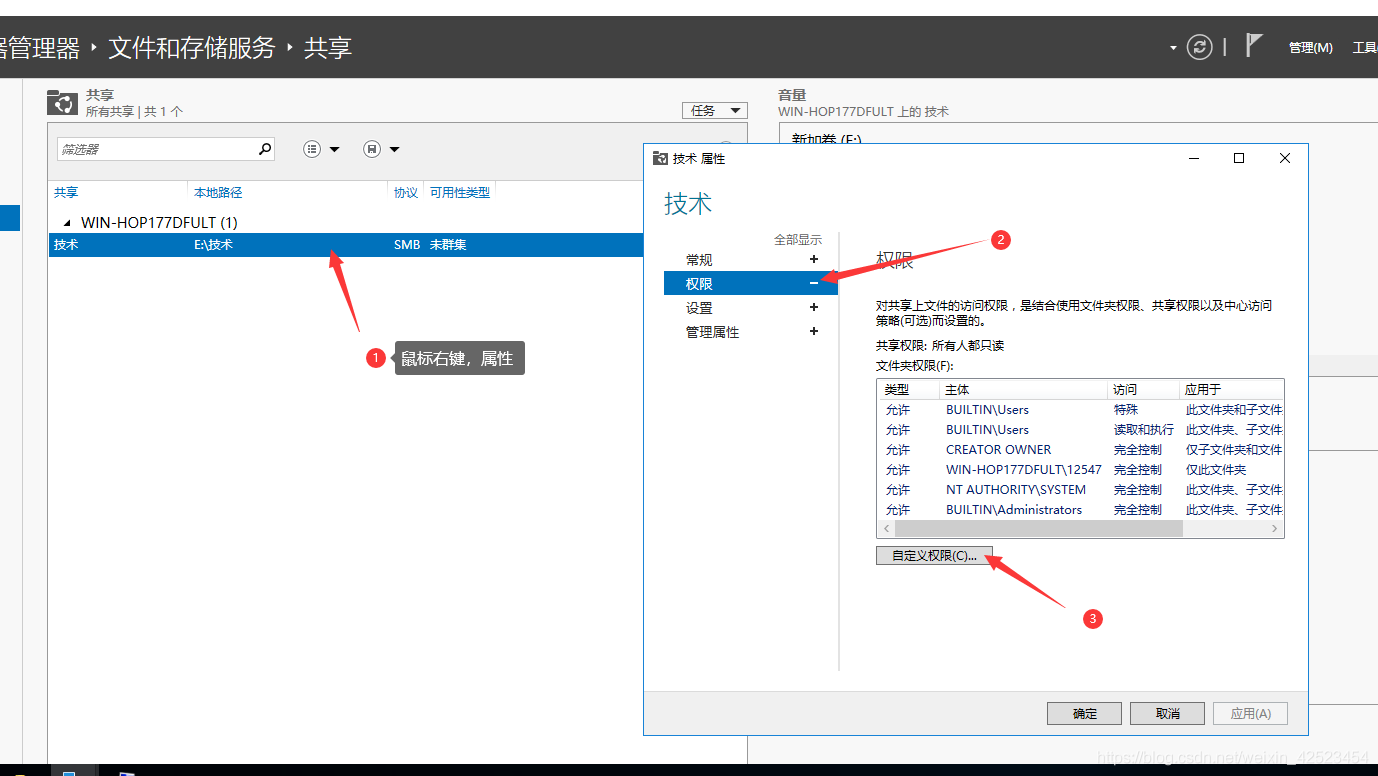Expand the 设置 section
This screenshot has width=1378, height=776.
tap(814, 308)
